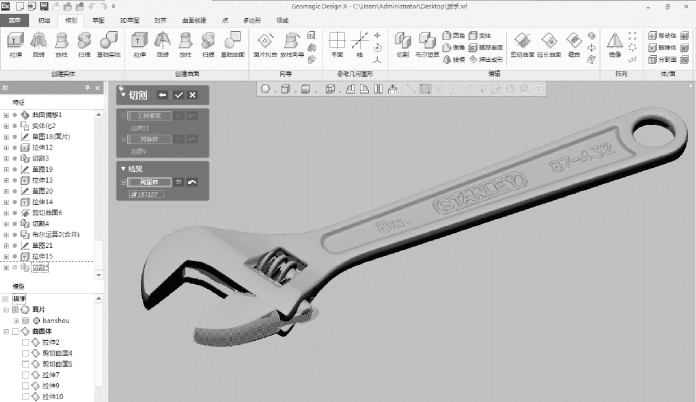Go back using Cut dialog arrow

162,95
